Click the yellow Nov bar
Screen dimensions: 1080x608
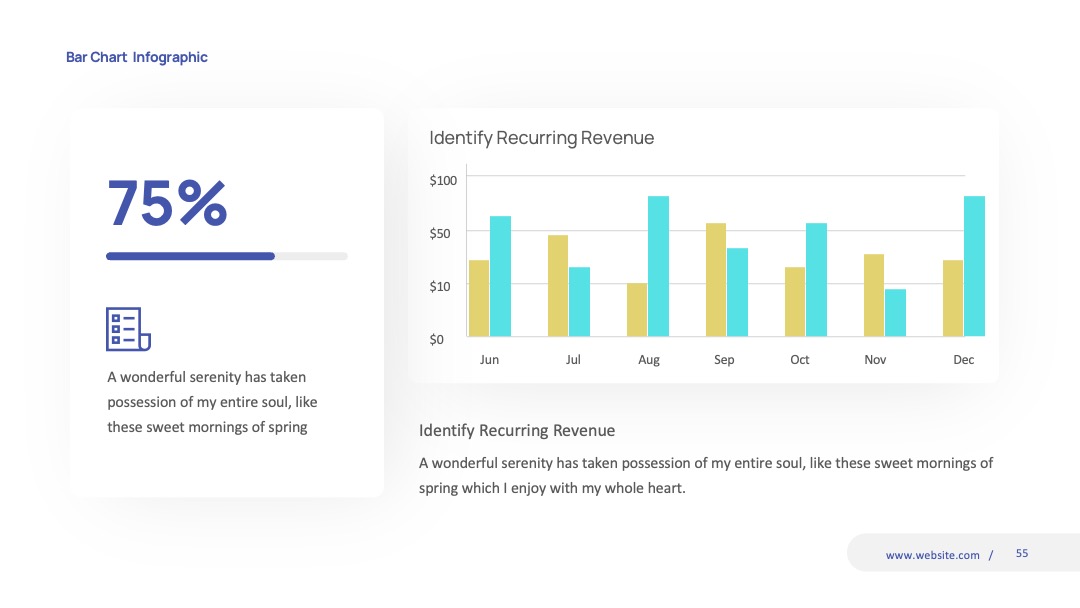tap(874, 295)
